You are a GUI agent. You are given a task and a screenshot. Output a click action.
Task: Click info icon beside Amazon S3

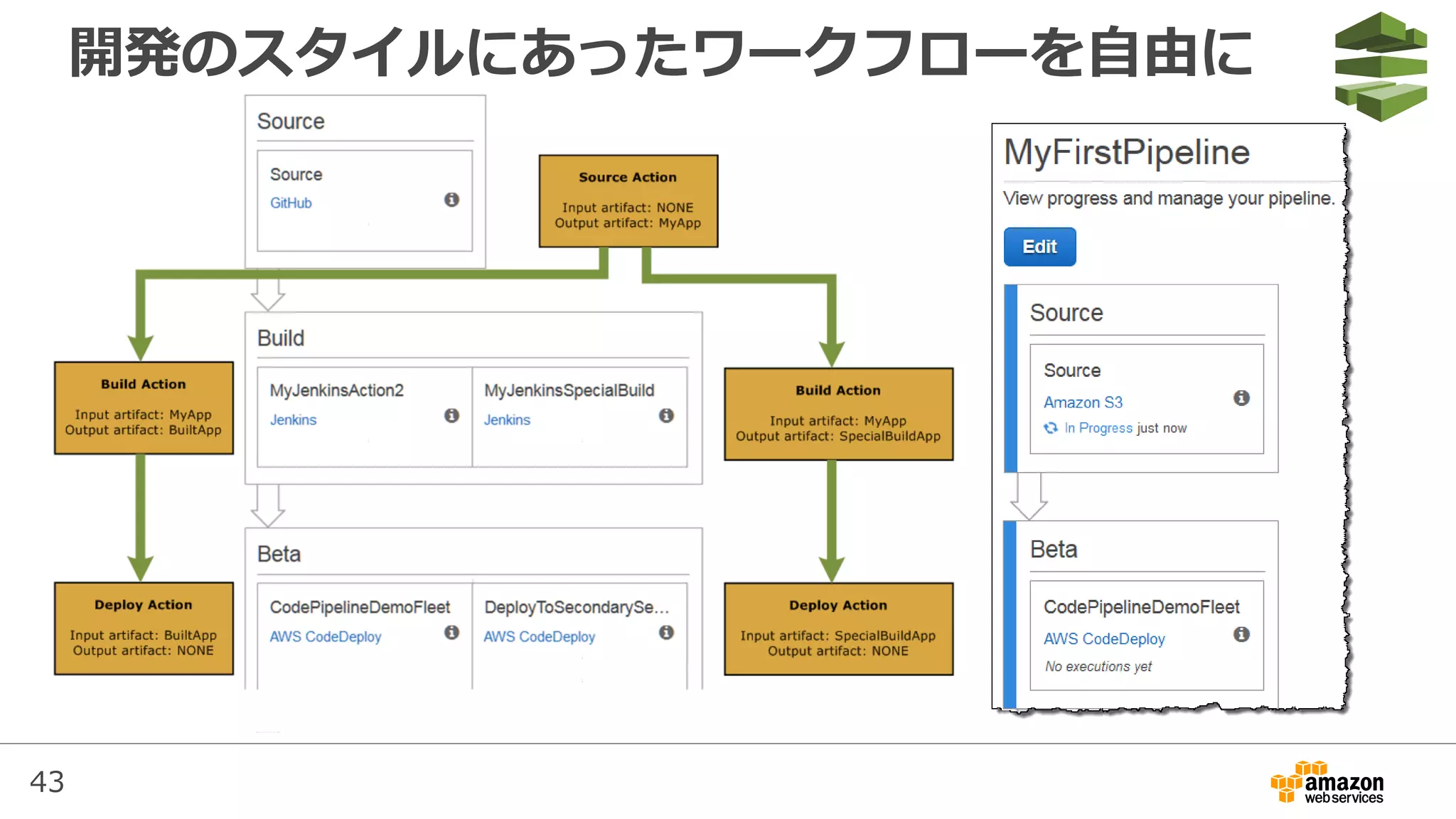tap(1241, 398)
